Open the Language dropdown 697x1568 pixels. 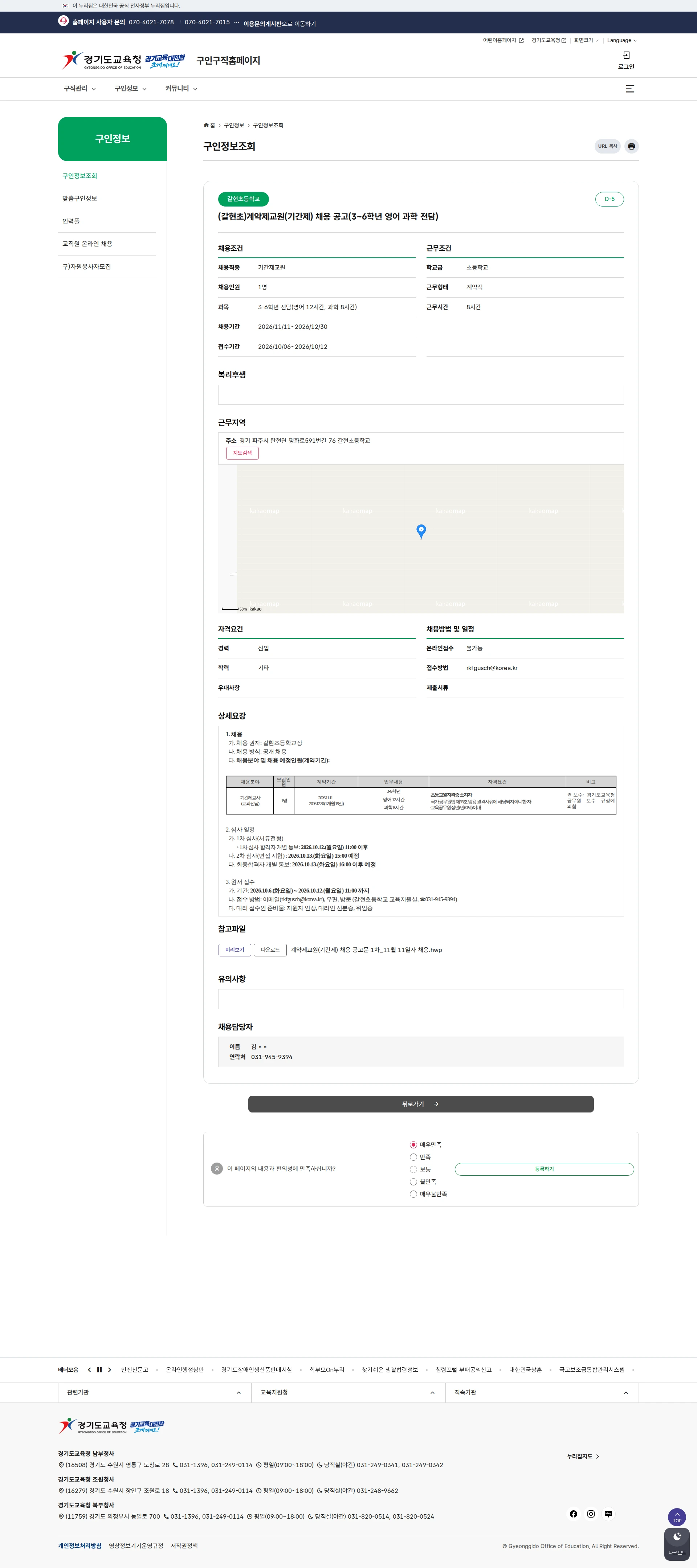point(621,40)
